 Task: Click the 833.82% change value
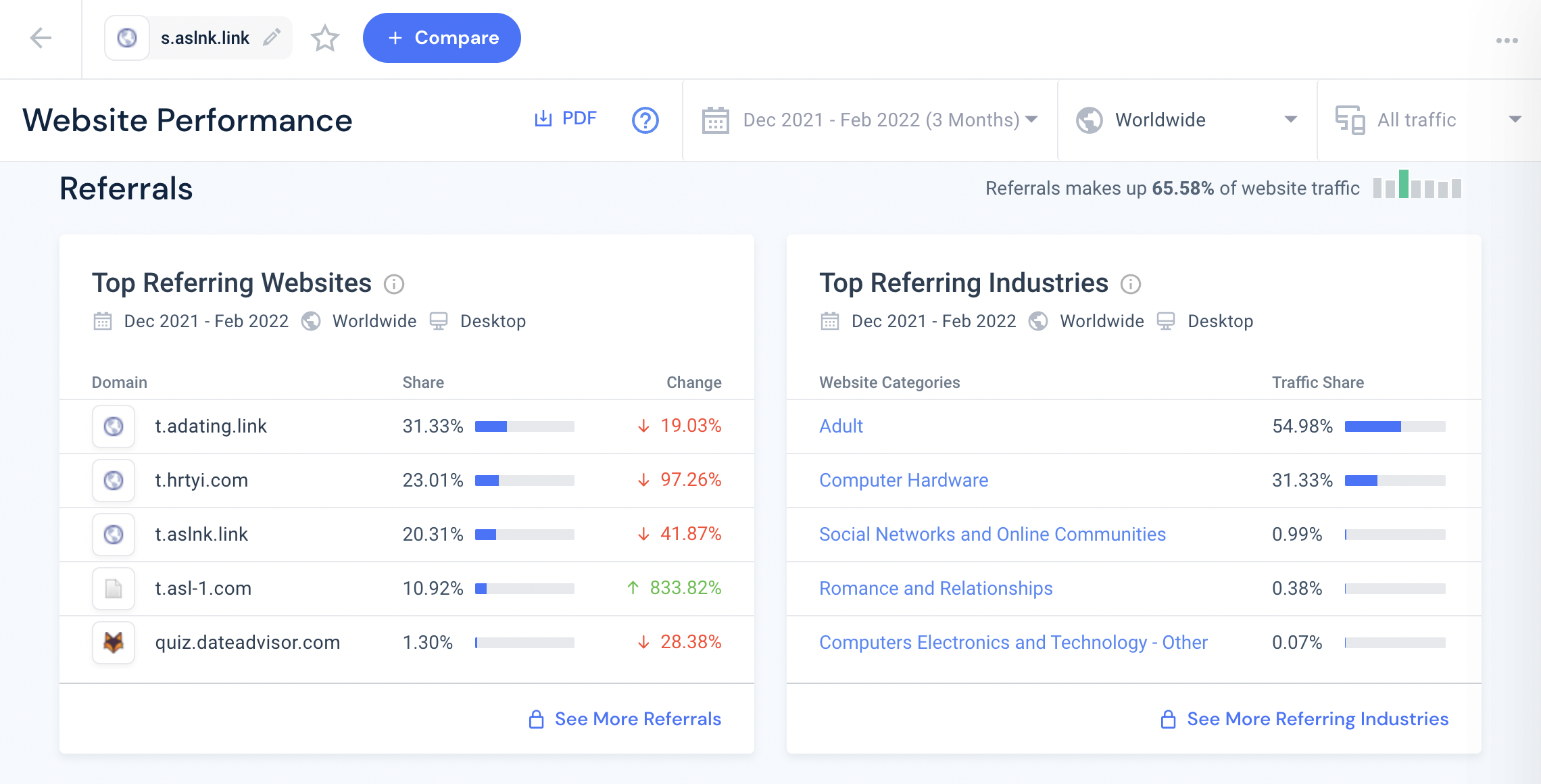[x=685, y=588]
